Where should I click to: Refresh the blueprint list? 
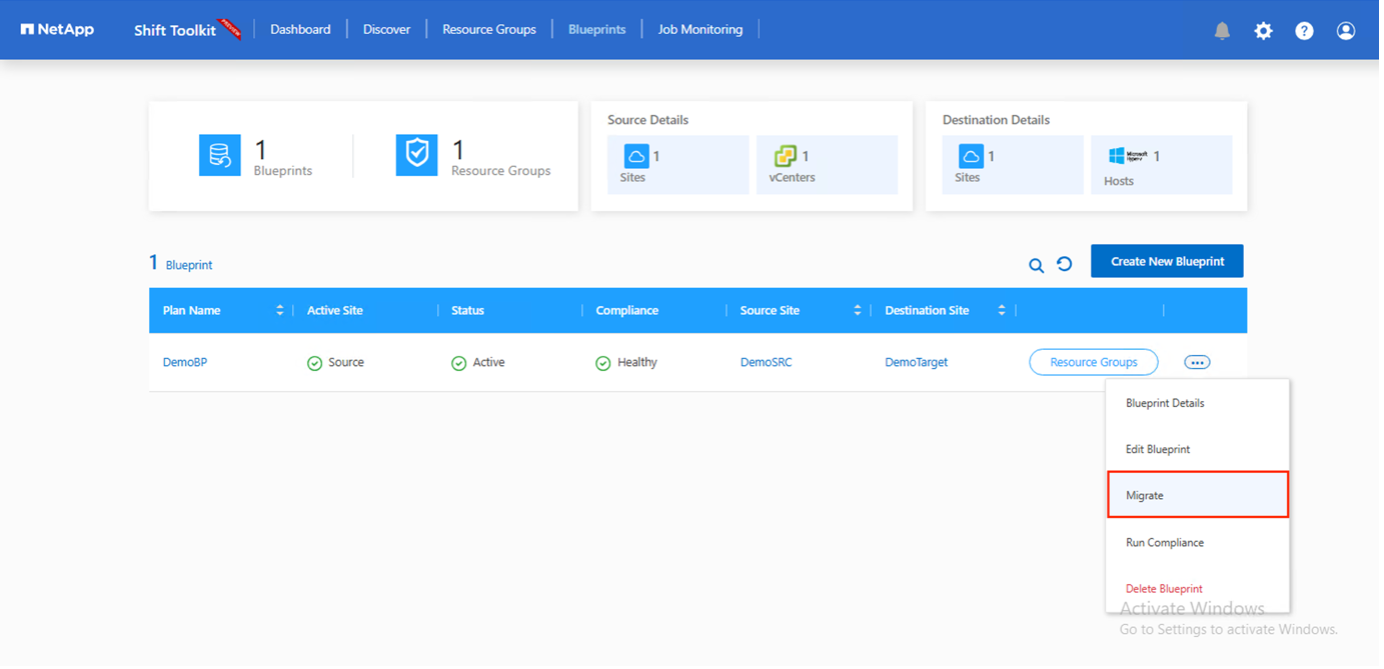(1064, 264)
